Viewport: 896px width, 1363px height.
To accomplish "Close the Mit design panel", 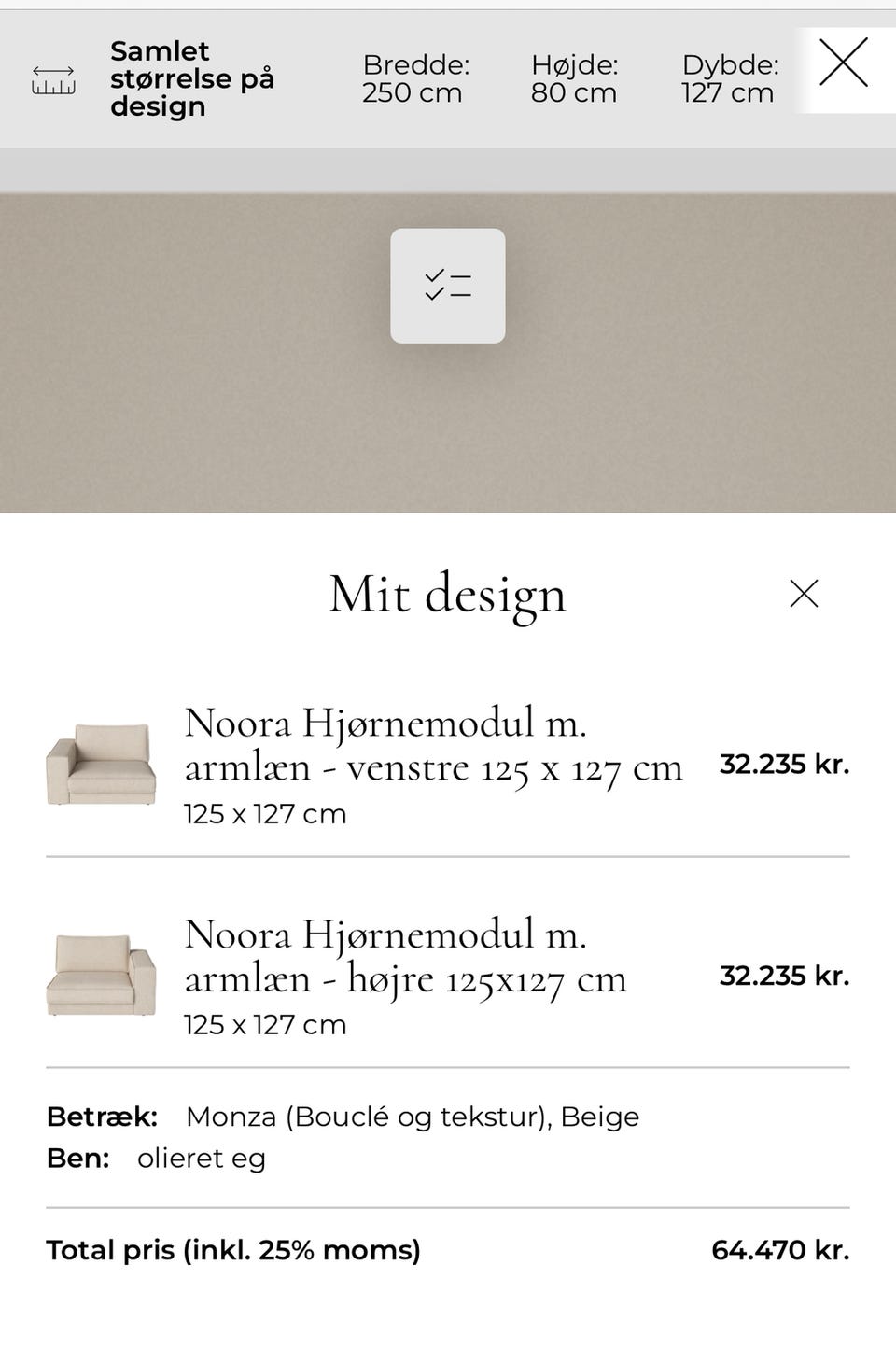I will pos(804,594).
